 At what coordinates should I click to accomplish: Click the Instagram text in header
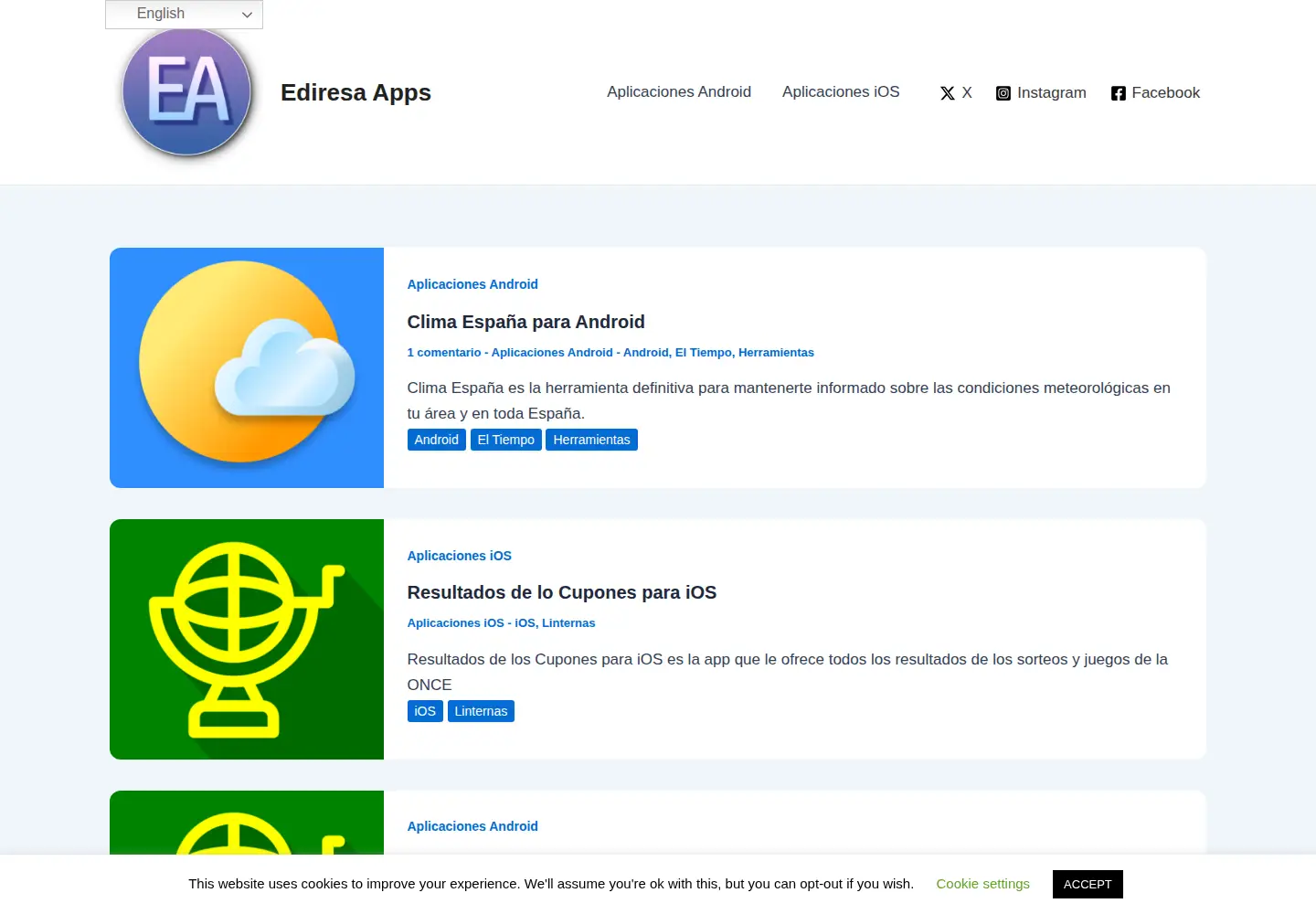pos(1052,93)
